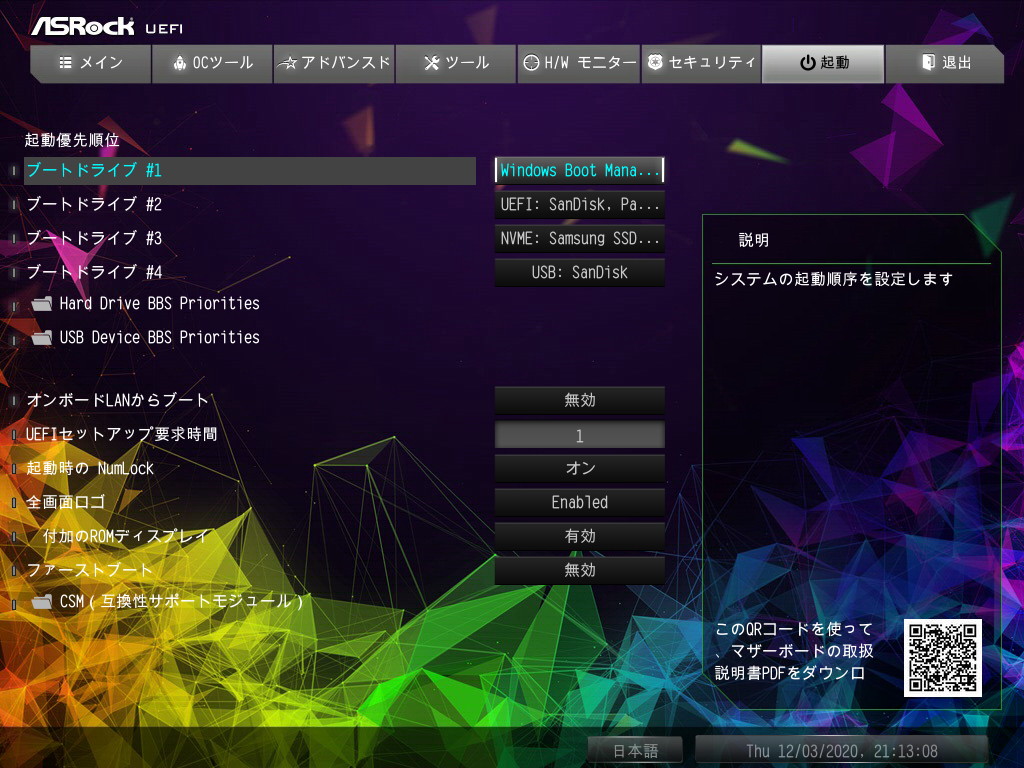Click the このQRコードを使って text
1024x768 pixels.
coord(793,629)
